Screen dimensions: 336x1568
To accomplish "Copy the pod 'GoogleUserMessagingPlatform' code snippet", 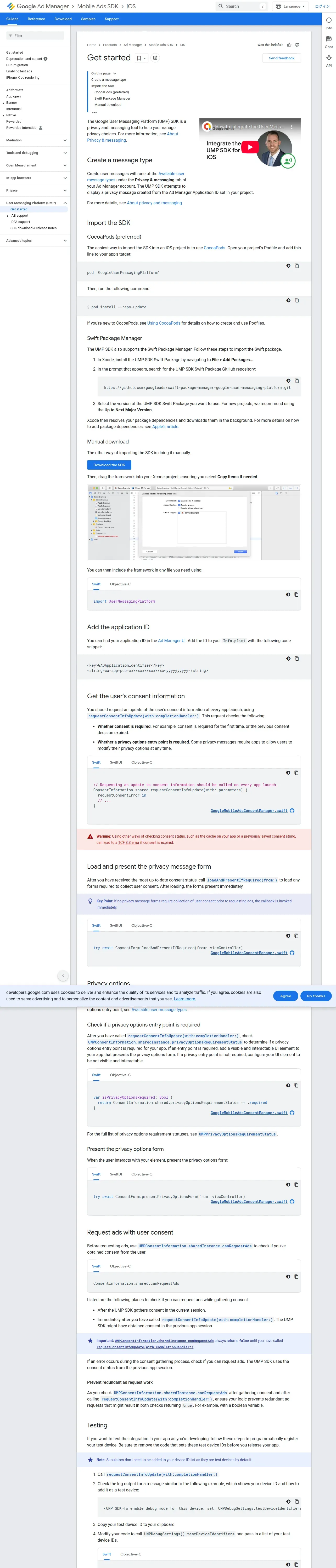I will 297,266.
